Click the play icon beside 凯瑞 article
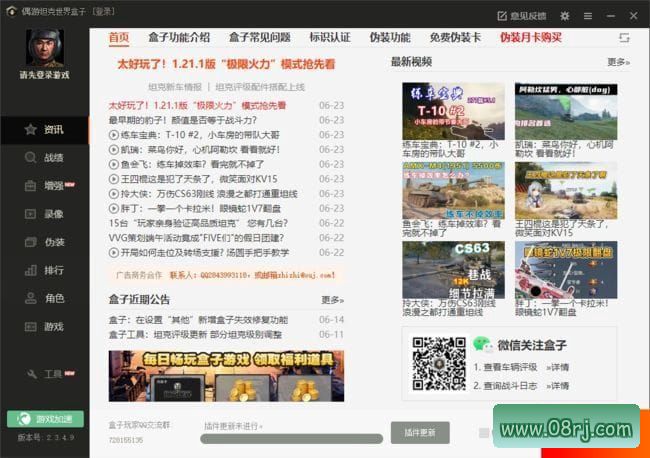The width and height of the screenshot is (650, 458). coord(114,150)
